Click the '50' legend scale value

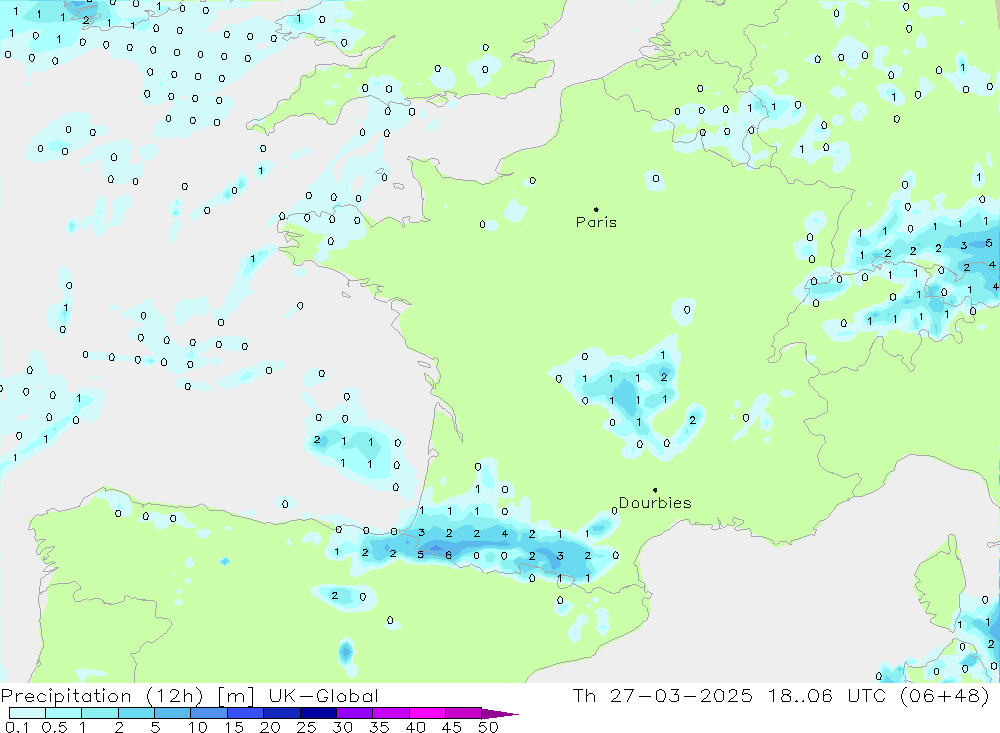coord(488,727)
